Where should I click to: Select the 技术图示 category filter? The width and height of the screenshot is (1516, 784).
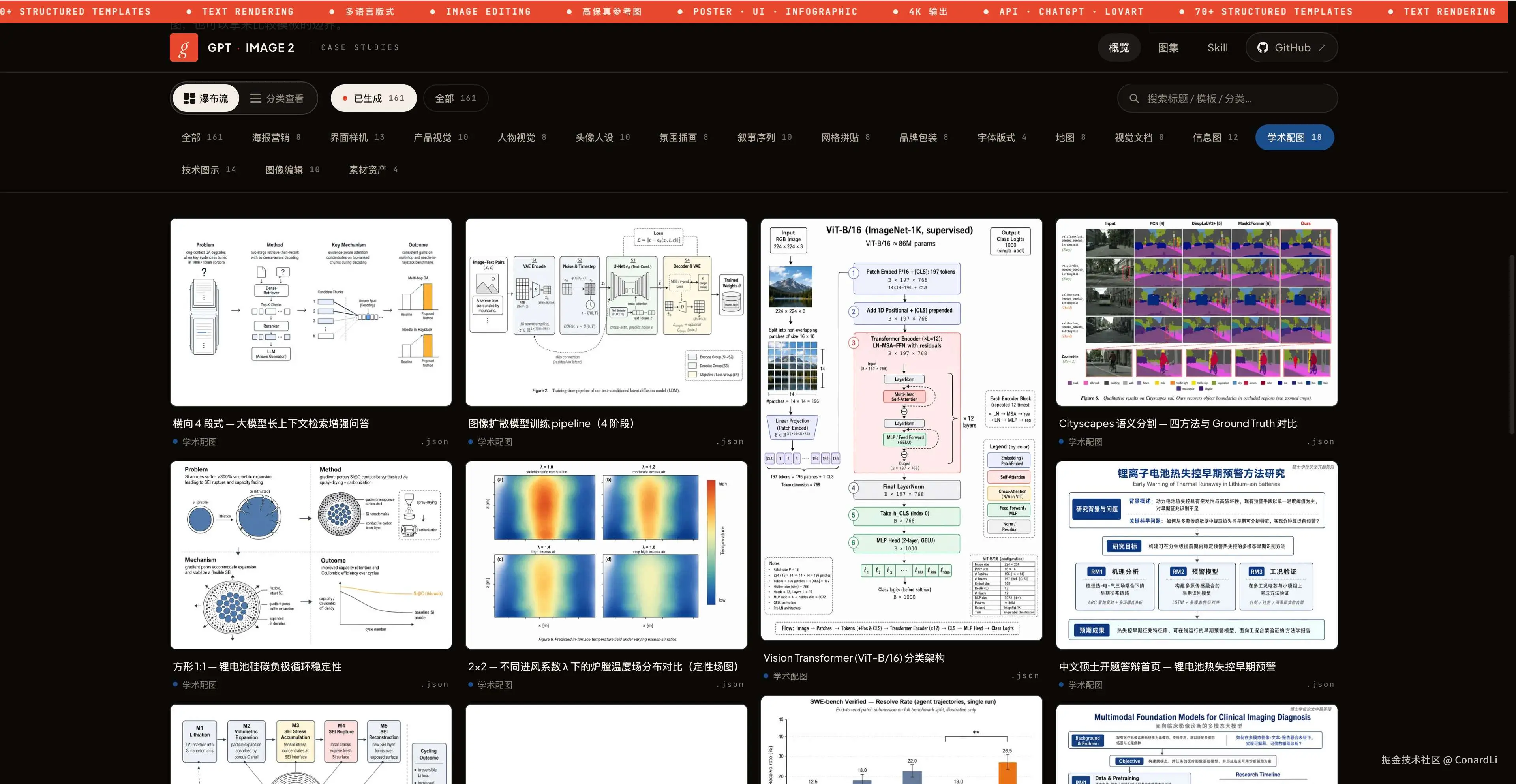click(208, 169)
